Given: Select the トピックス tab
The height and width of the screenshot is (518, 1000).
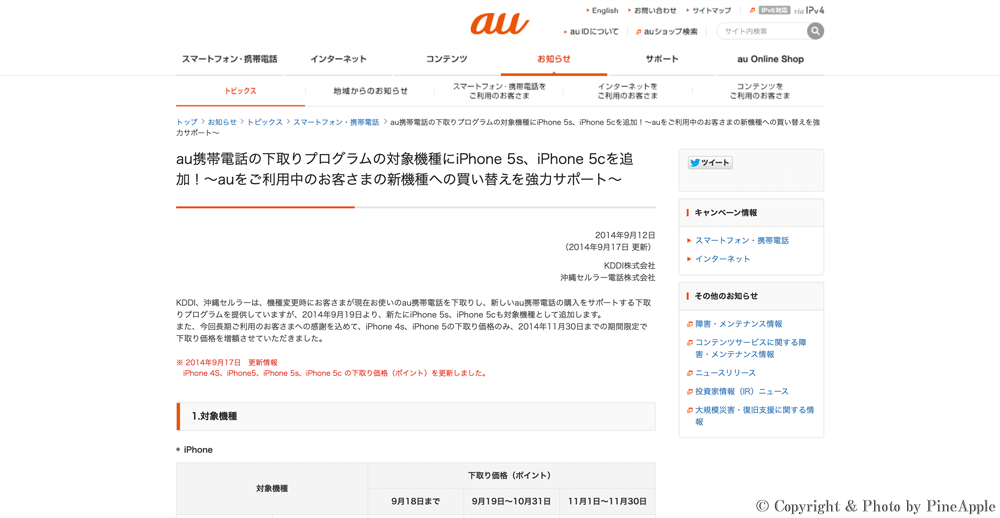Looking at the screenshot, I should (x=240, y=91).
